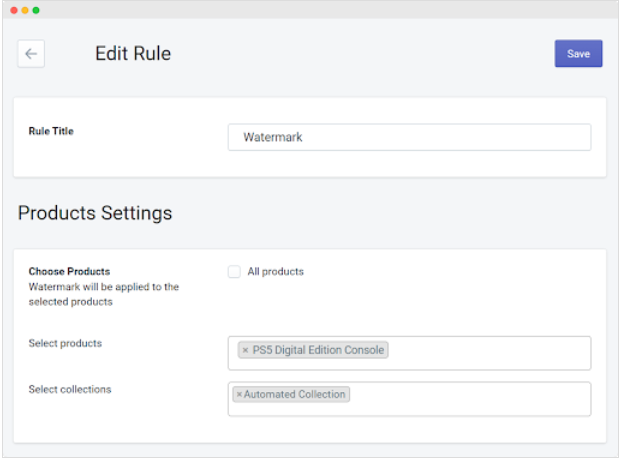
Task: Focus the Rule Title input containing Watermark
Action: [409, 137]
